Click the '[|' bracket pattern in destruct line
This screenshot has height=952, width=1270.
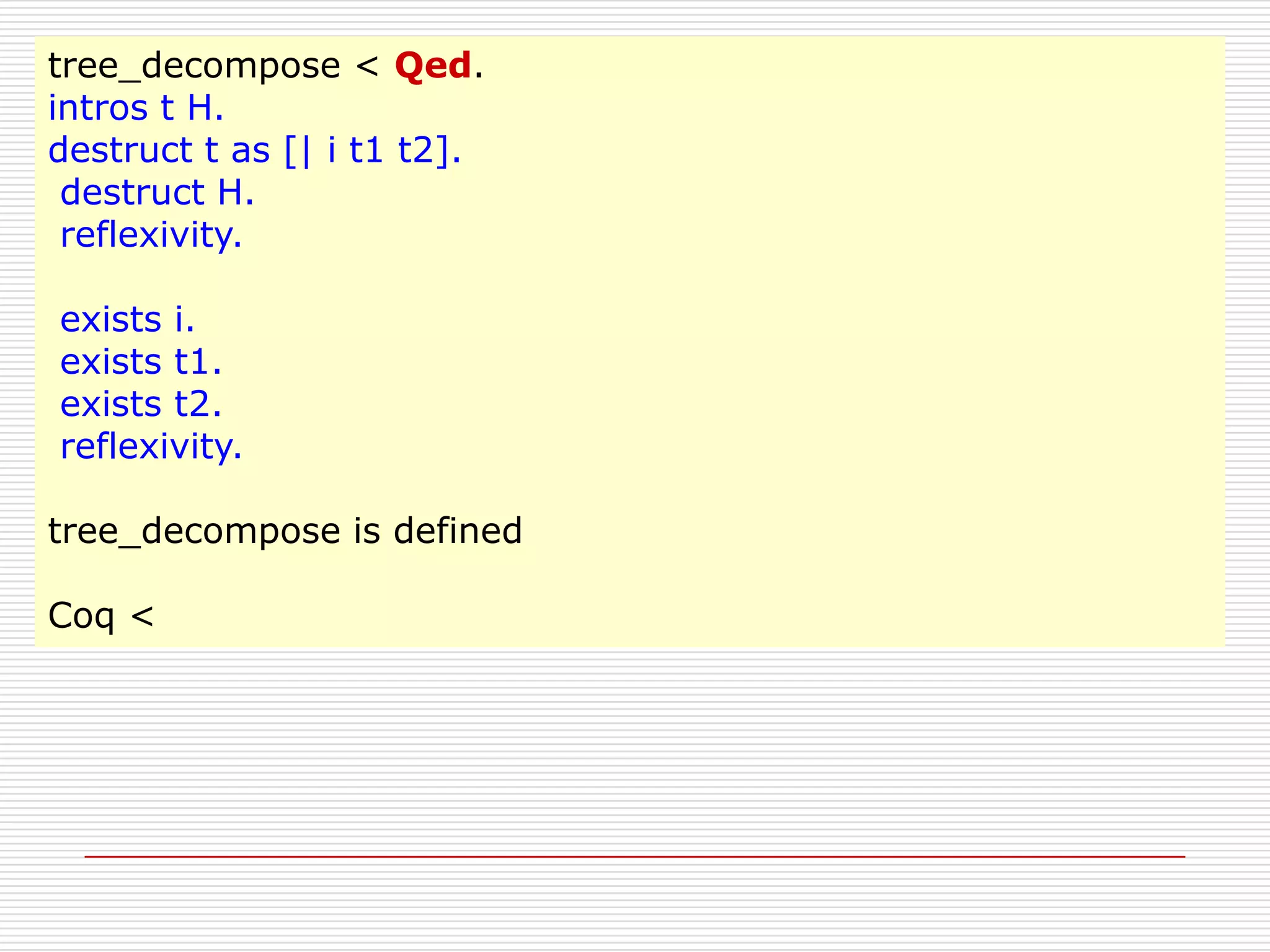pos(297,150)
